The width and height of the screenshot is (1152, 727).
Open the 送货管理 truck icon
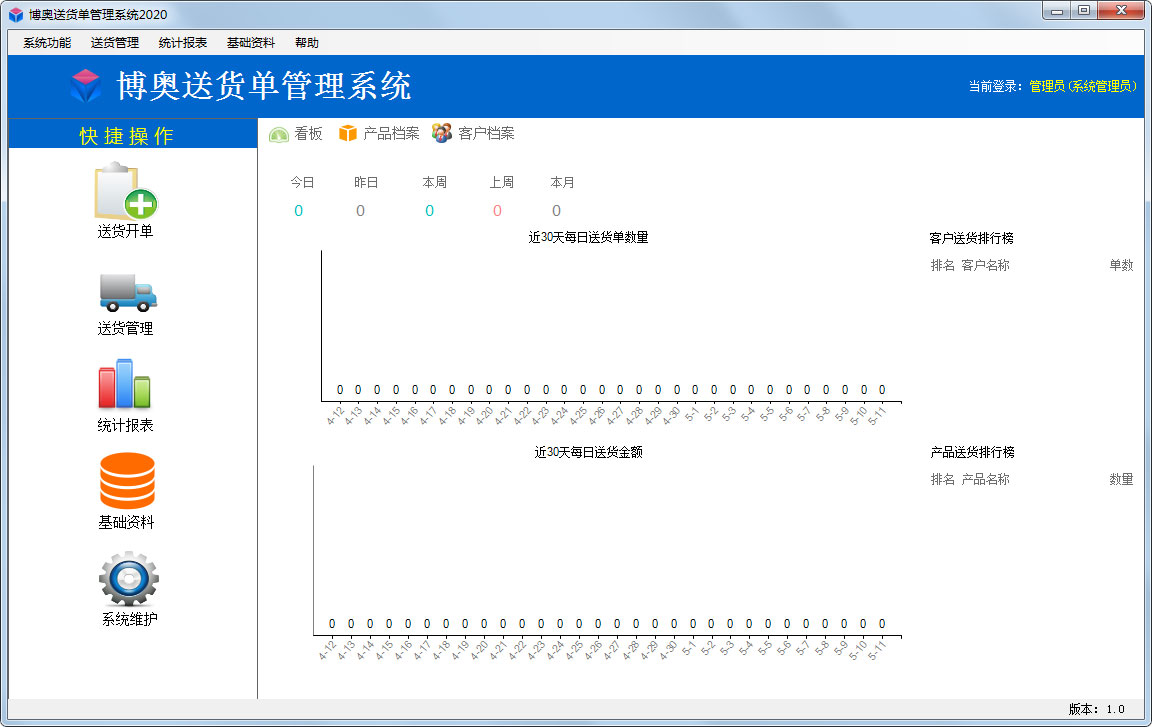point(128,292)
